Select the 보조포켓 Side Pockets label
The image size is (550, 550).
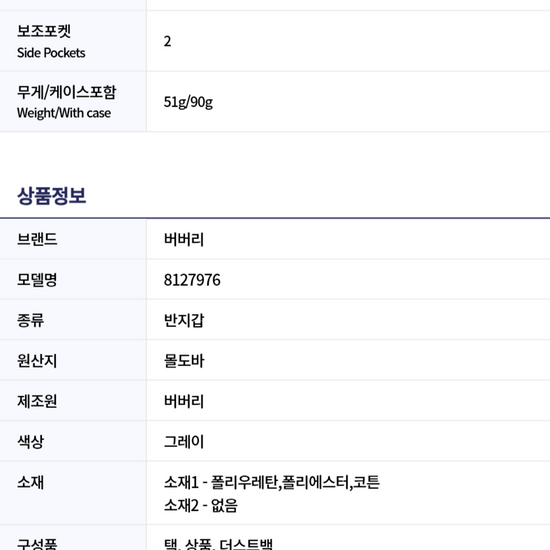point(51,41)
